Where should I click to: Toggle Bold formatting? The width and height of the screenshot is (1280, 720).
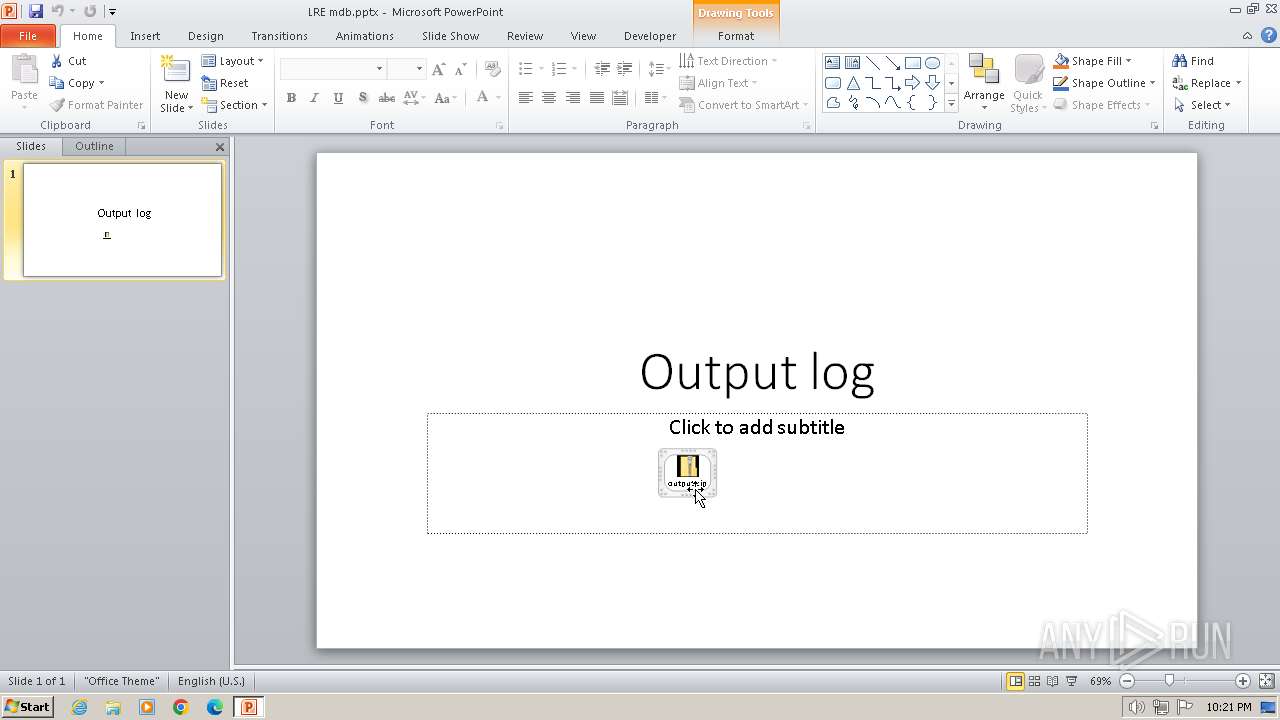pos(291,98)
